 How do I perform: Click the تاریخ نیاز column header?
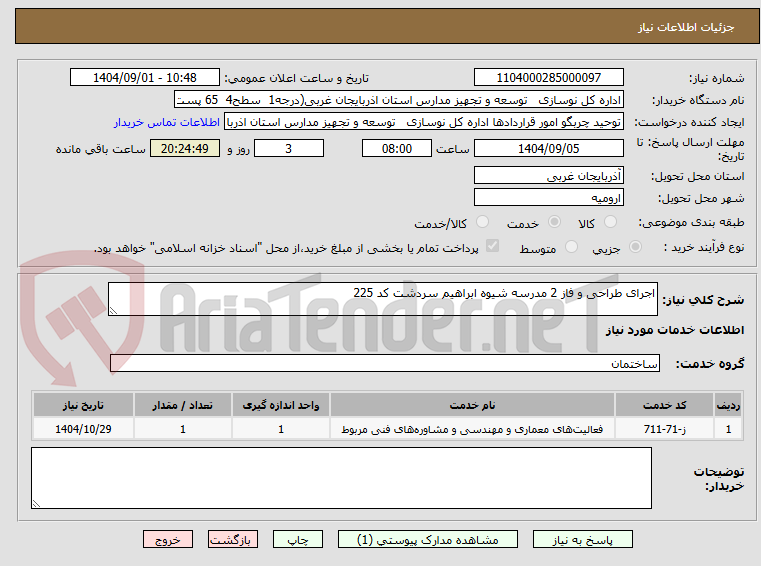(x=83, y=405)
